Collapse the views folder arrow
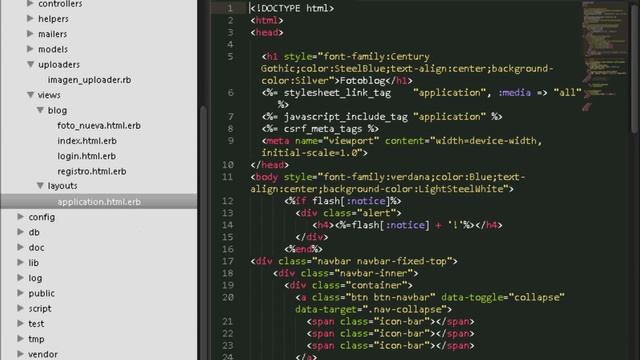 (30, 95)
